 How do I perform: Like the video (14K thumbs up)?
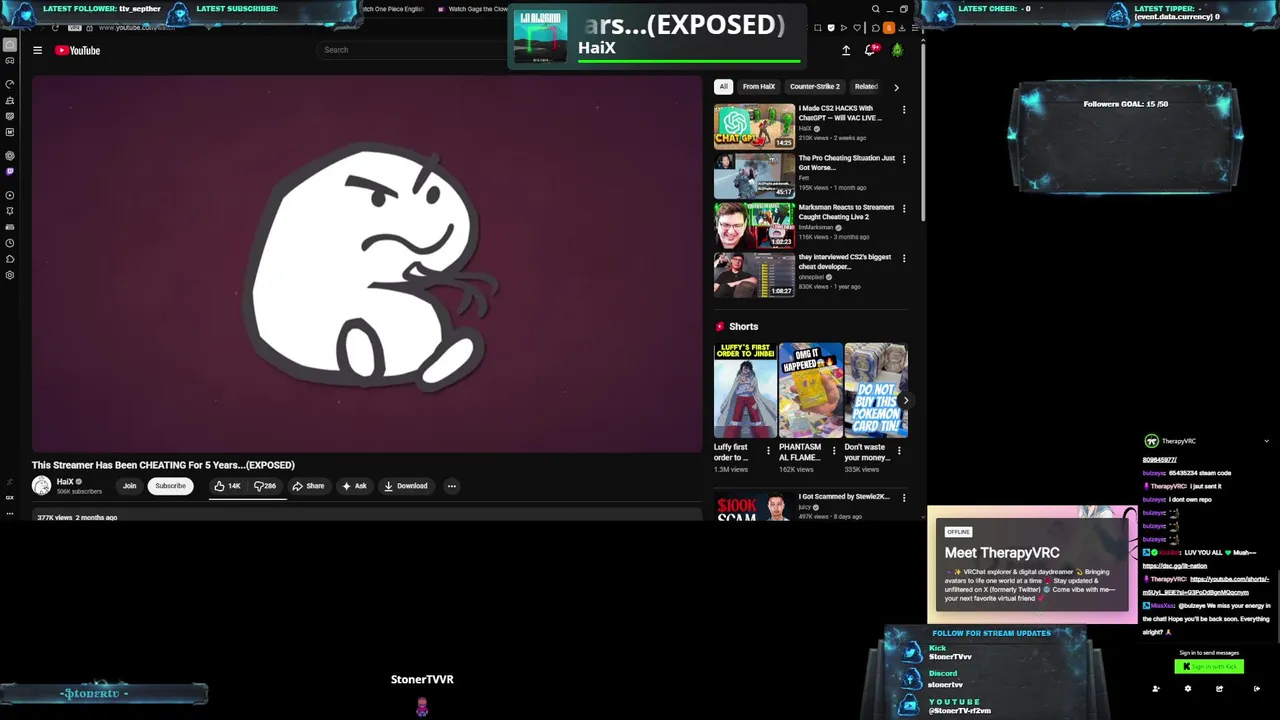pos(228,486)
